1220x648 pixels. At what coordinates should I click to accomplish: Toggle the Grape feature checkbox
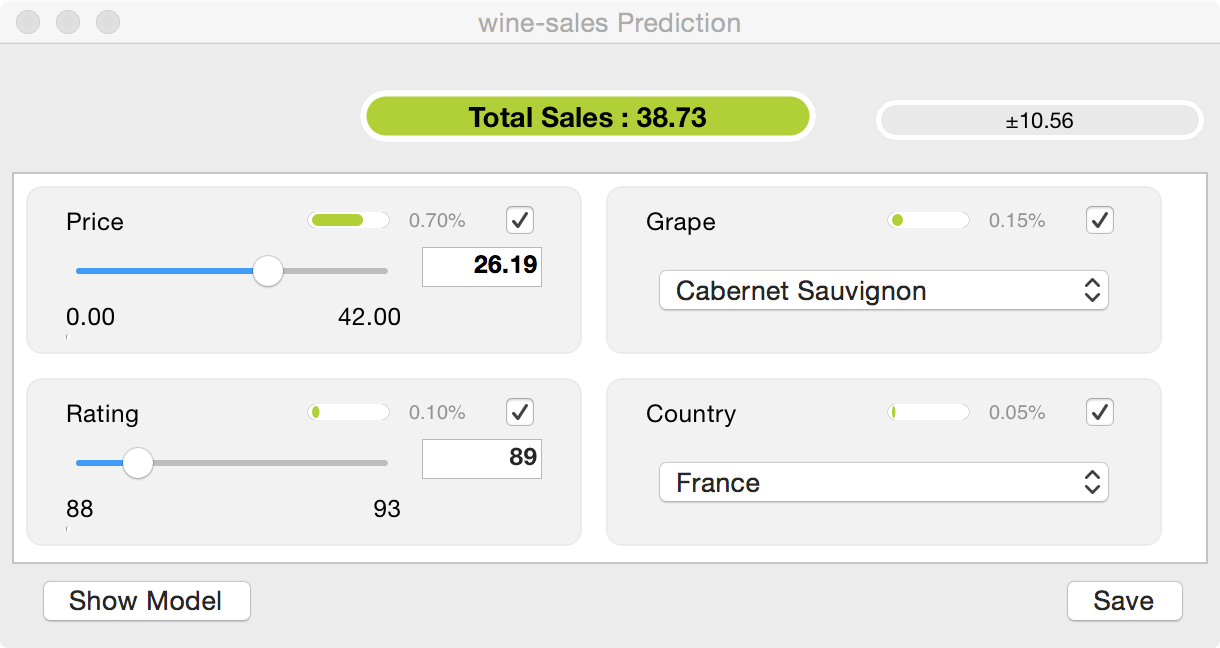[x=1100, y=220]
